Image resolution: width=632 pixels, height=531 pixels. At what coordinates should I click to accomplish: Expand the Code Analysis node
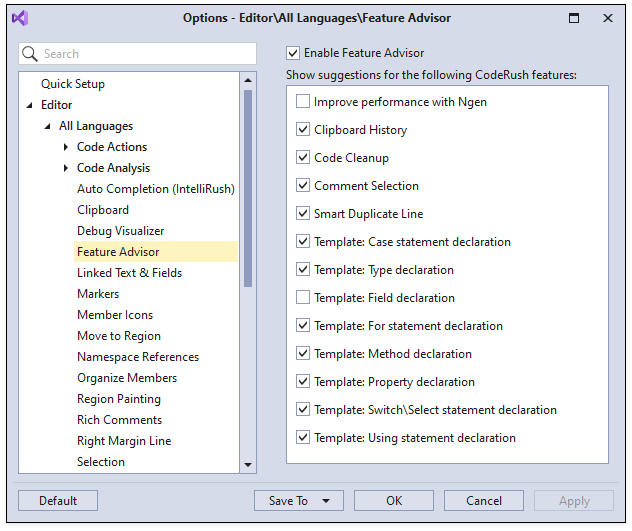(x=66, y=168)
